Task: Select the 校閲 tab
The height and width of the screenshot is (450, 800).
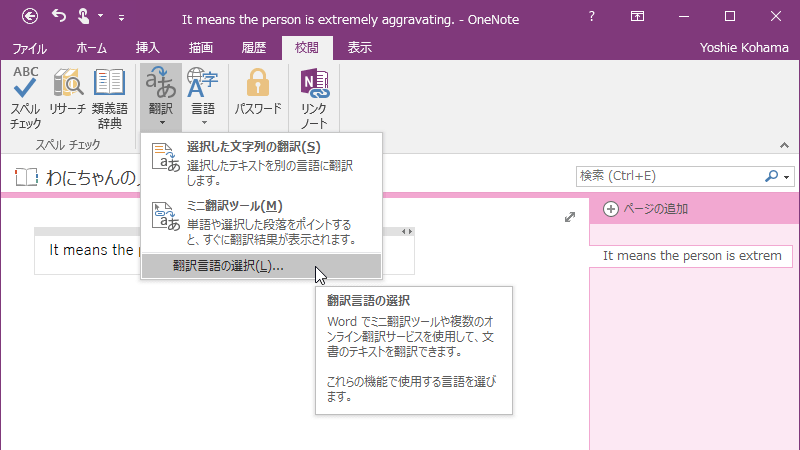Action: pyautogui.click(x=307, y=48)
